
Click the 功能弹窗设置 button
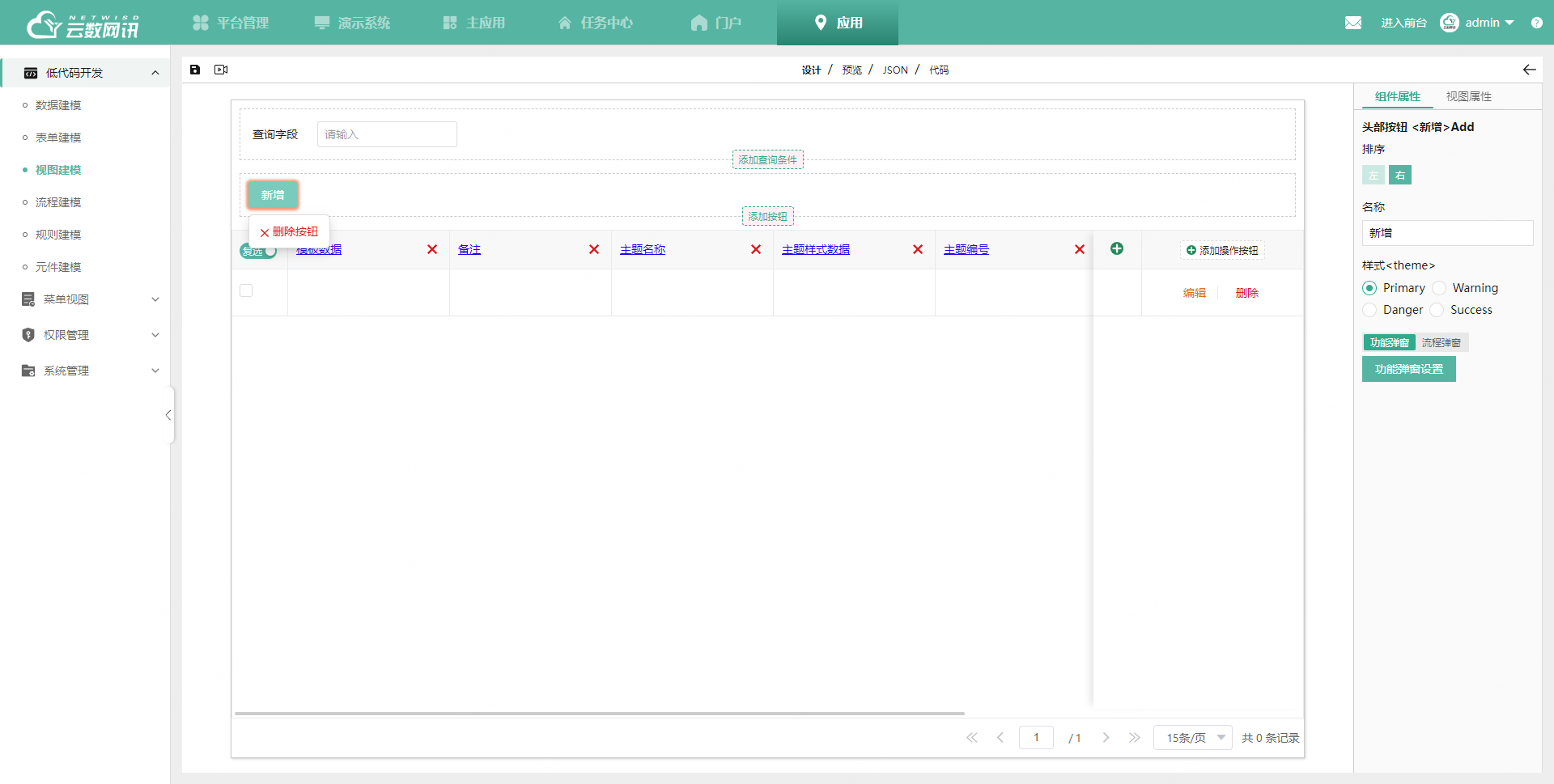tap(1408, 369)
